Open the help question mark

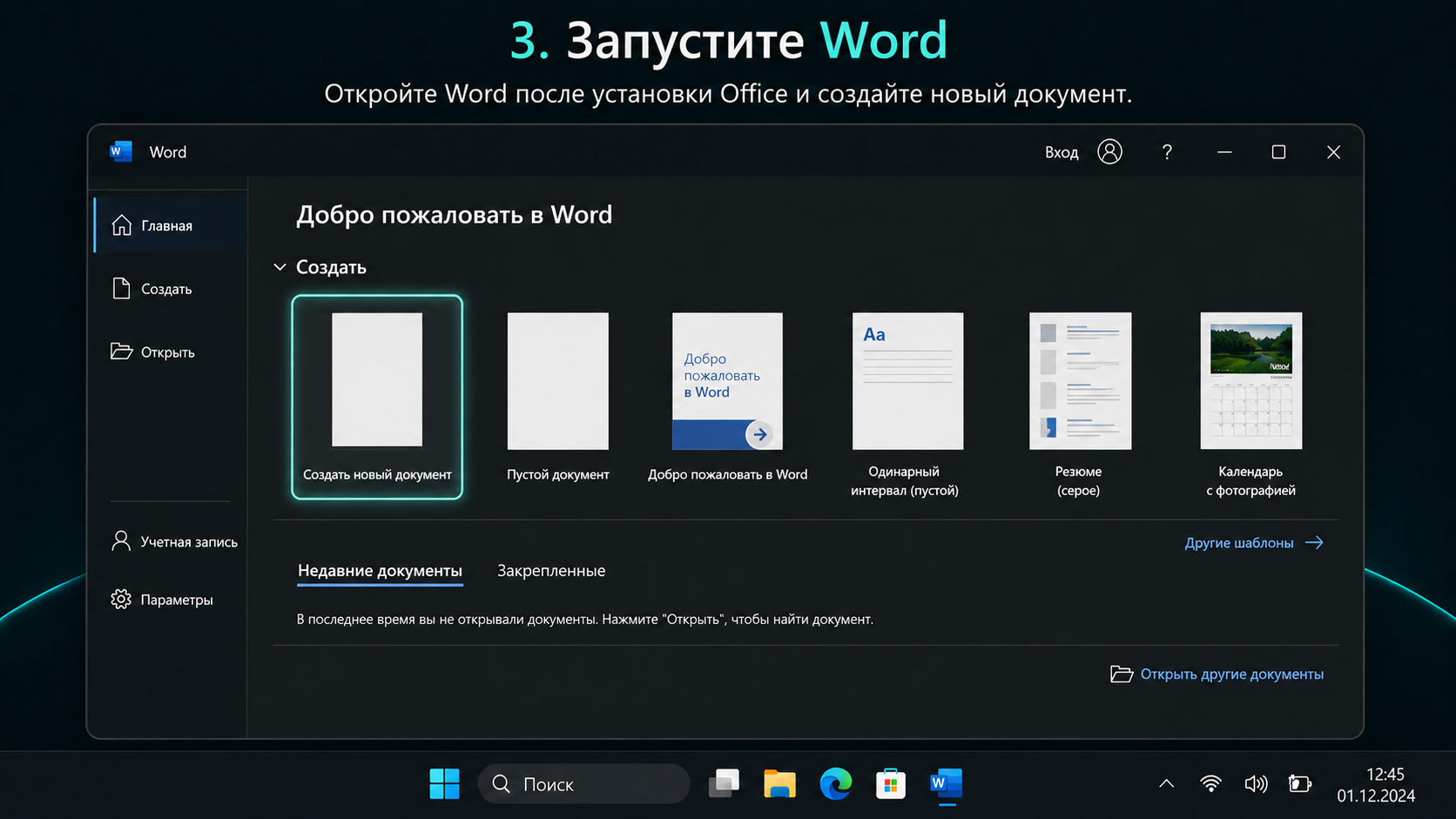[1167, 152]
